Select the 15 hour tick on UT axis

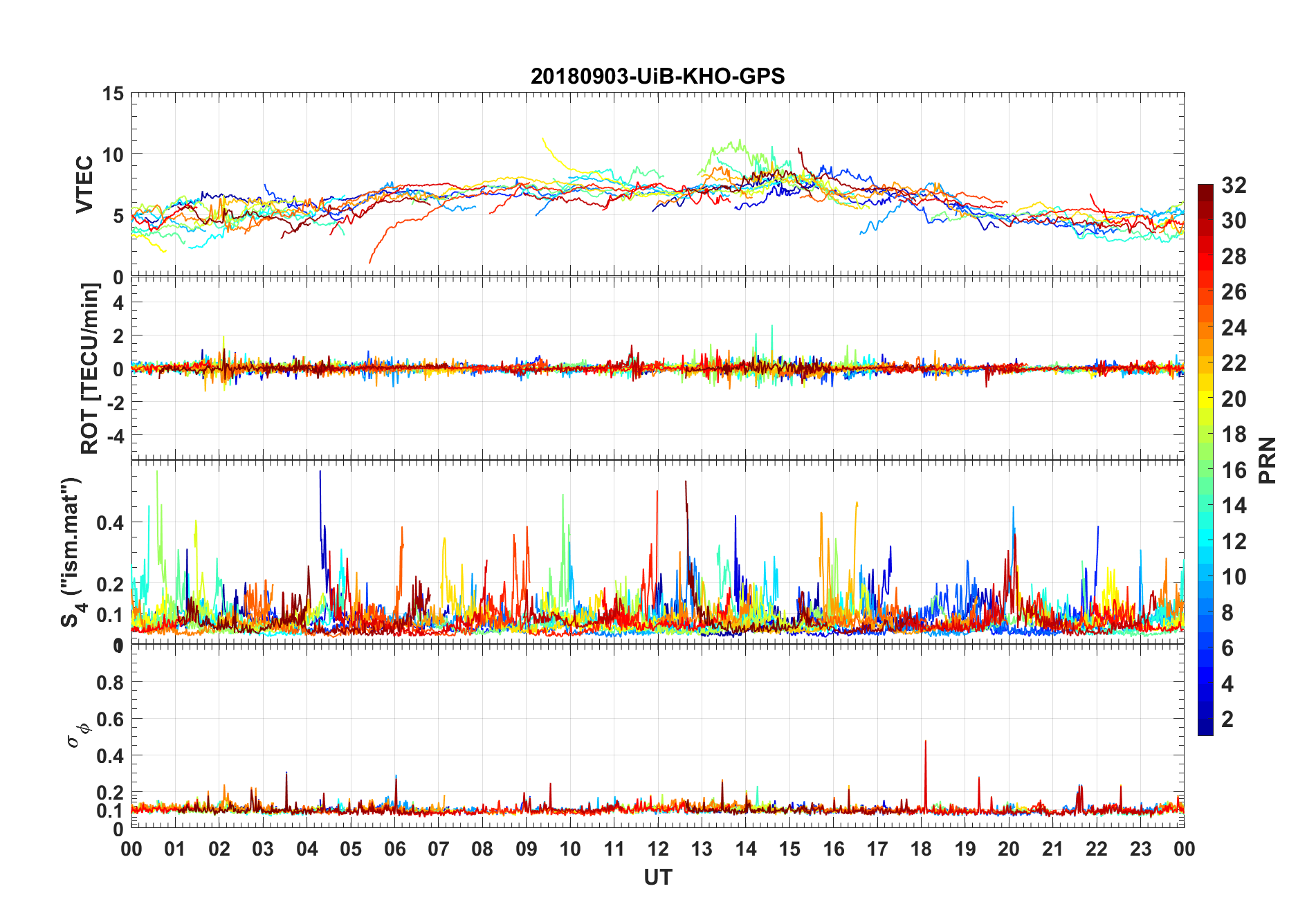pyautogui.click(x=789, y=849)
